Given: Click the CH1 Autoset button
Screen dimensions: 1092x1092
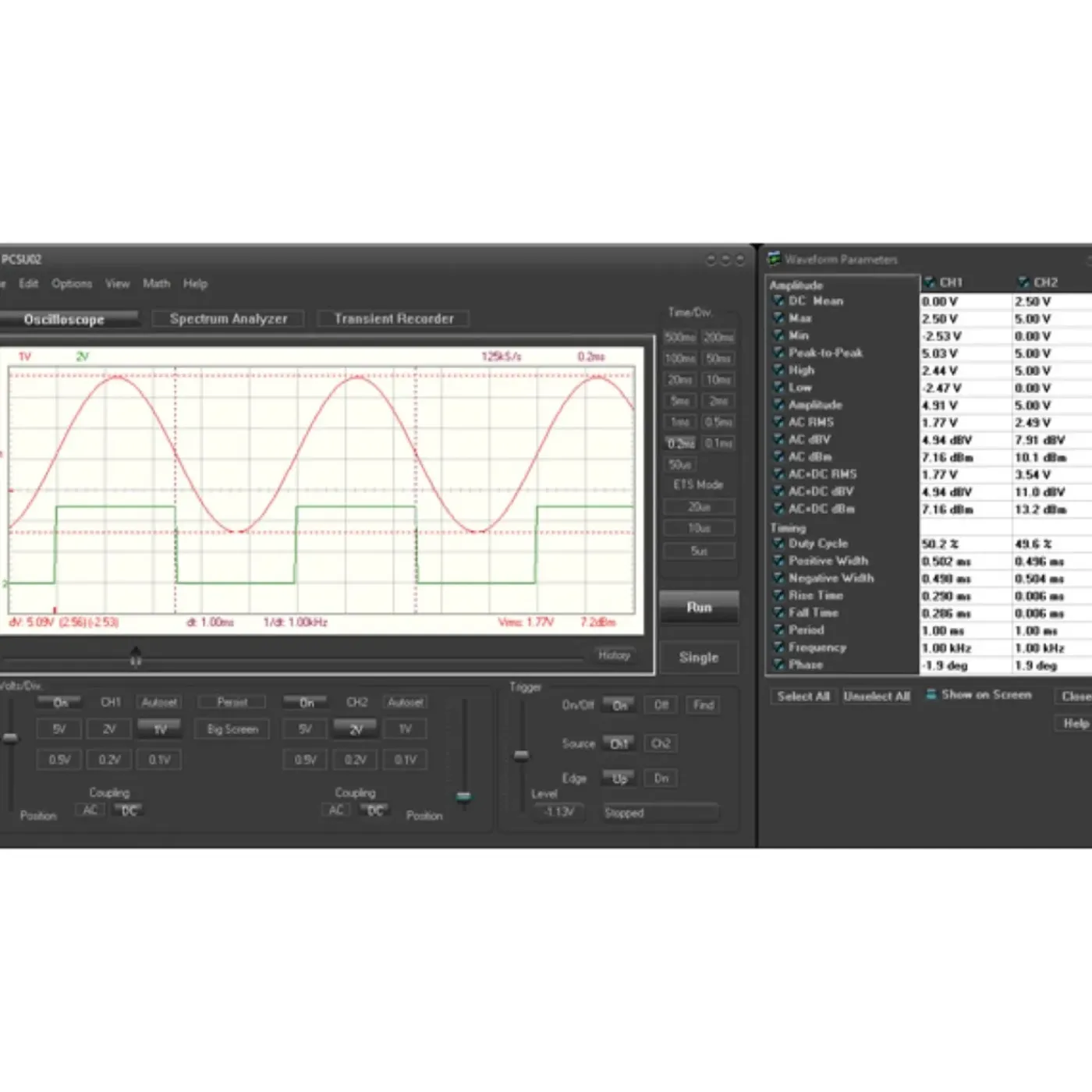Looking at the screenshot, I should click(159, 702).
